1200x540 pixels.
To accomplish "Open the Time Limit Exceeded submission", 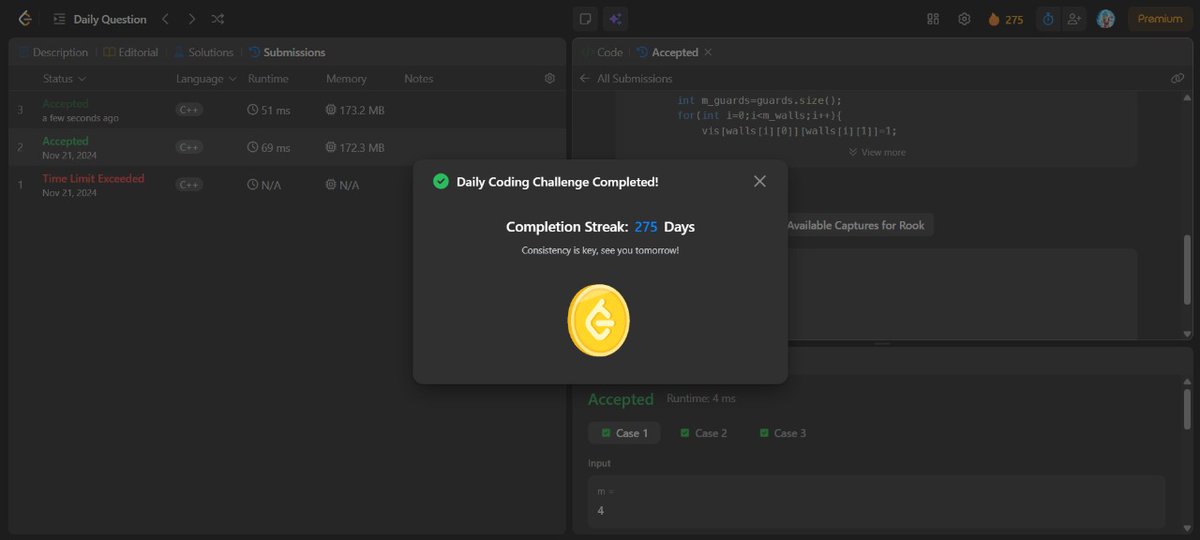I will coord(287,184).
